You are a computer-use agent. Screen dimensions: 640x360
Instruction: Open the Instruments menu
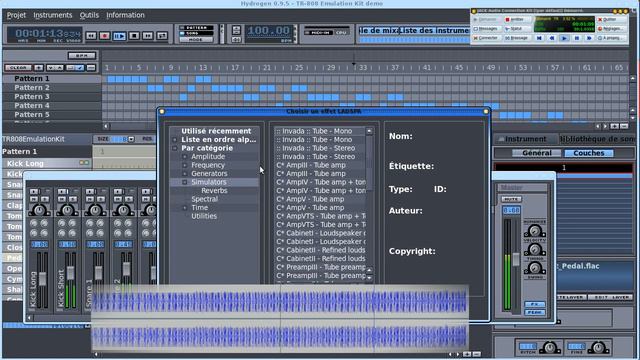point(53,15)
